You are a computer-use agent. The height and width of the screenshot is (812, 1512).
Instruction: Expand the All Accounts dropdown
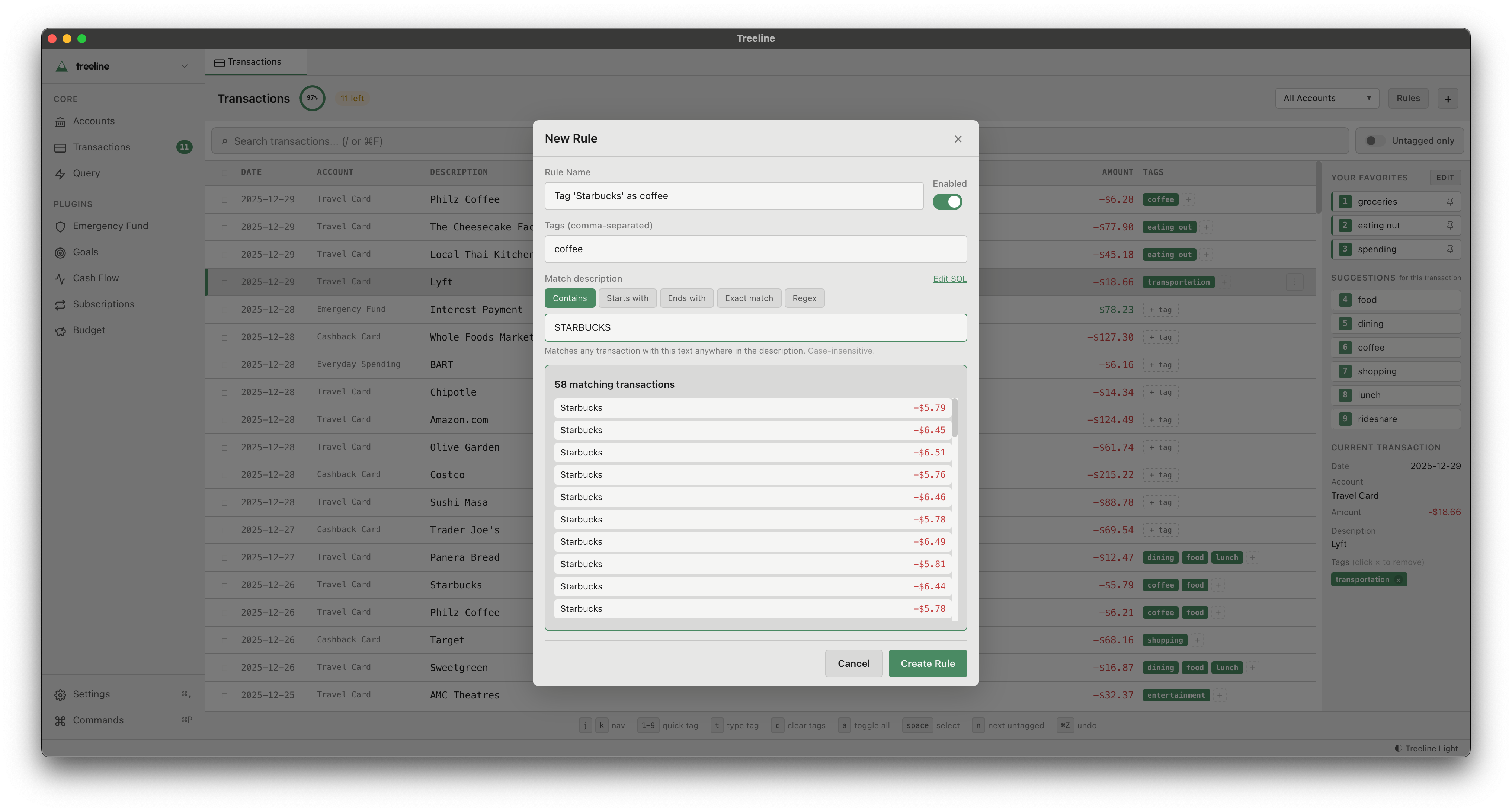tap(1326, 98)
